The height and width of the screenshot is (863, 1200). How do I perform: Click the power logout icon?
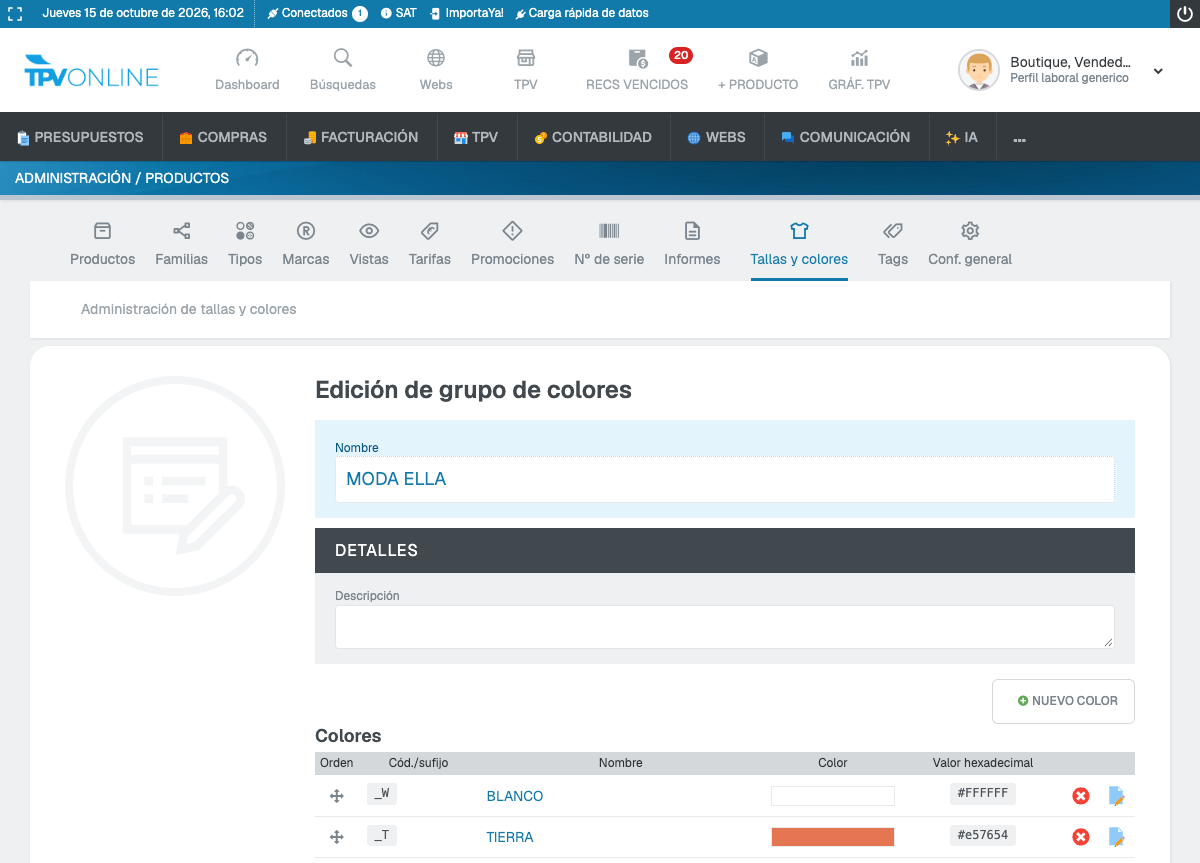pos(1184,14)
